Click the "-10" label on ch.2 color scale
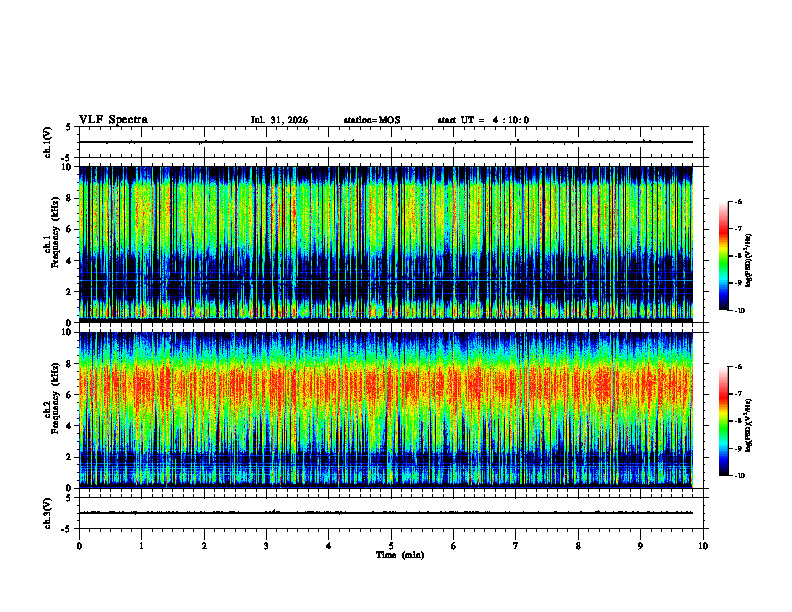792x612 pixels. click(x=740, y=476)
